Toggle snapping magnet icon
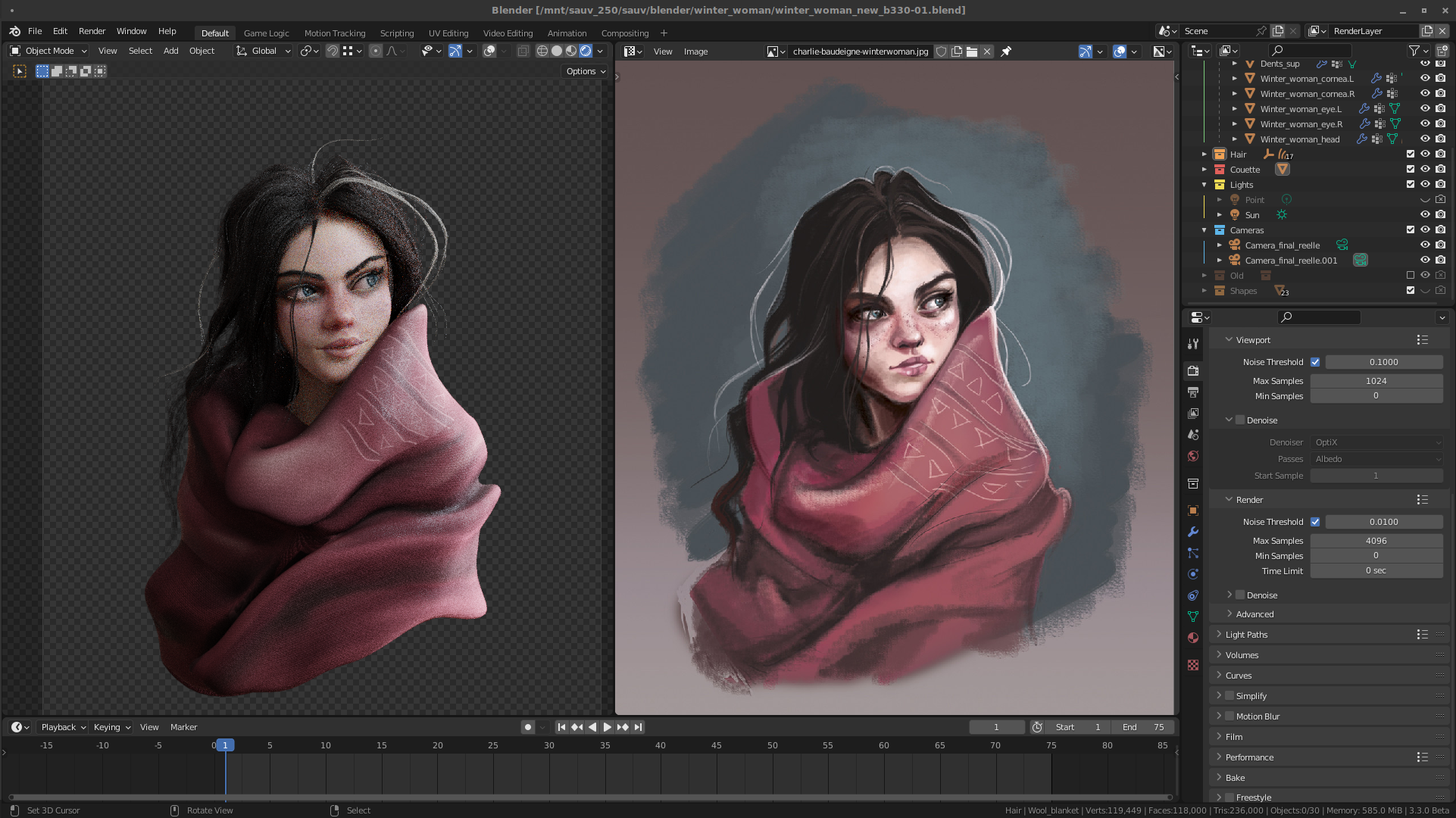The width and height of the screenshot is (1456, 818). coord(333,51)
